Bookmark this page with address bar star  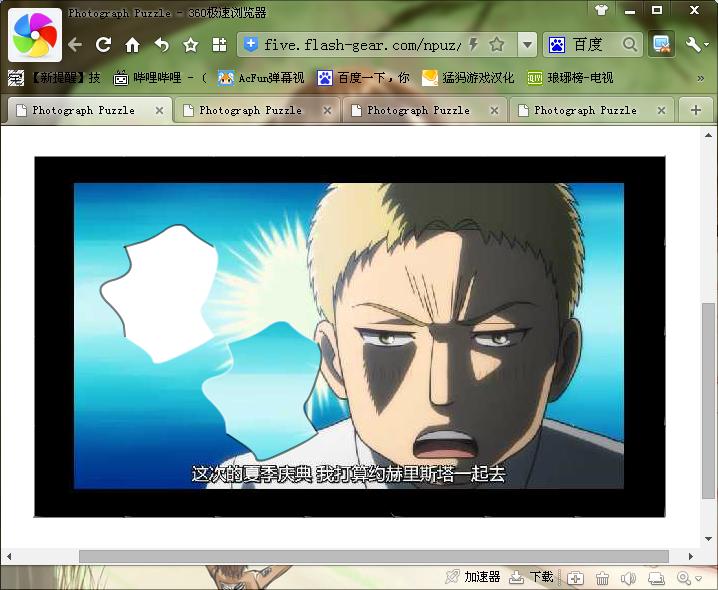[497, 45]
